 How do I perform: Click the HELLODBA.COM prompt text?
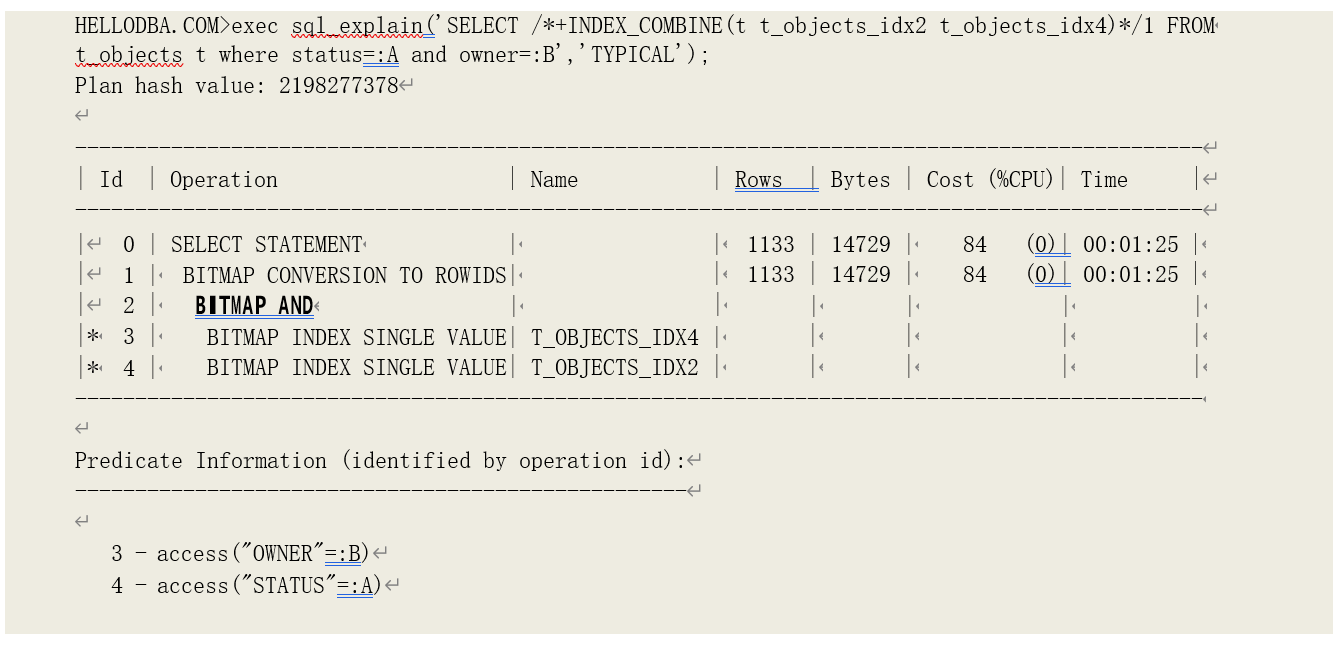pos(148,26)
